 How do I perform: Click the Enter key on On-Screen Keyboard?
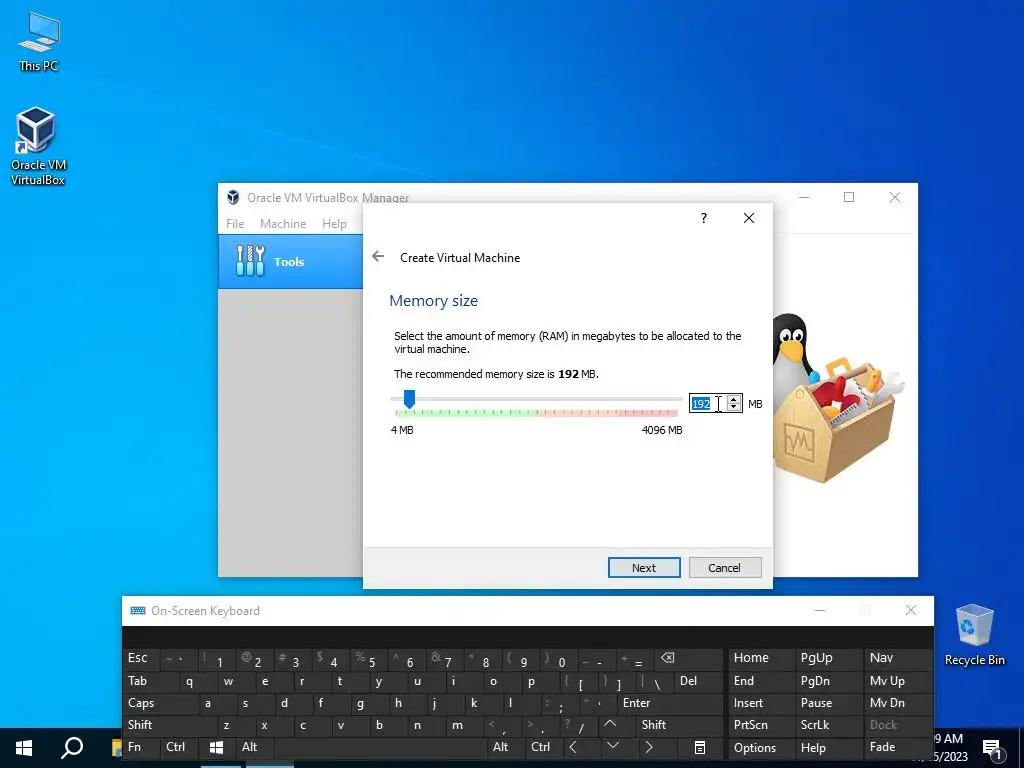669,703
